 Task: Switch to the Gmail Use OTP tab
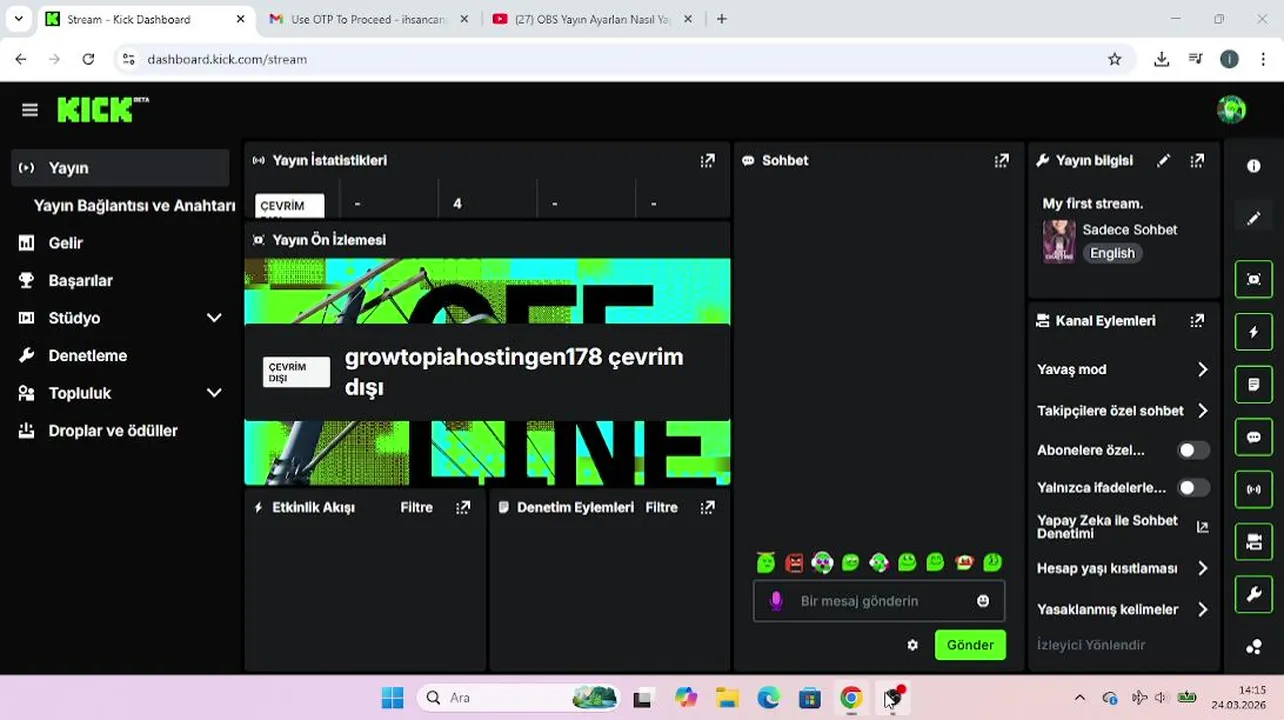point(367,19)
